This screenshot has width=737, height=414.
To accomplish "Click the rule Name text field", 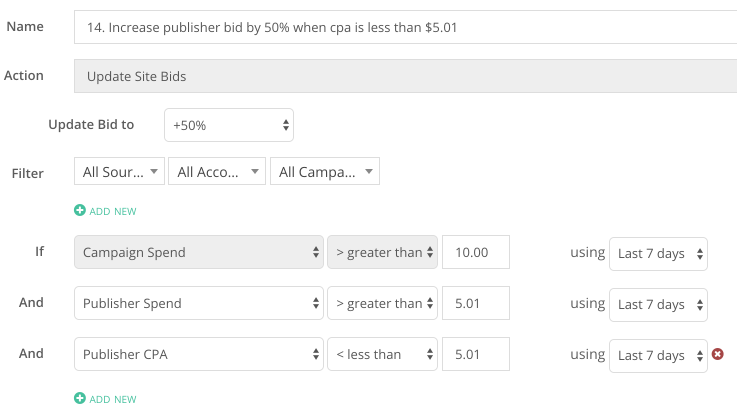I will [x=406, y=27].
